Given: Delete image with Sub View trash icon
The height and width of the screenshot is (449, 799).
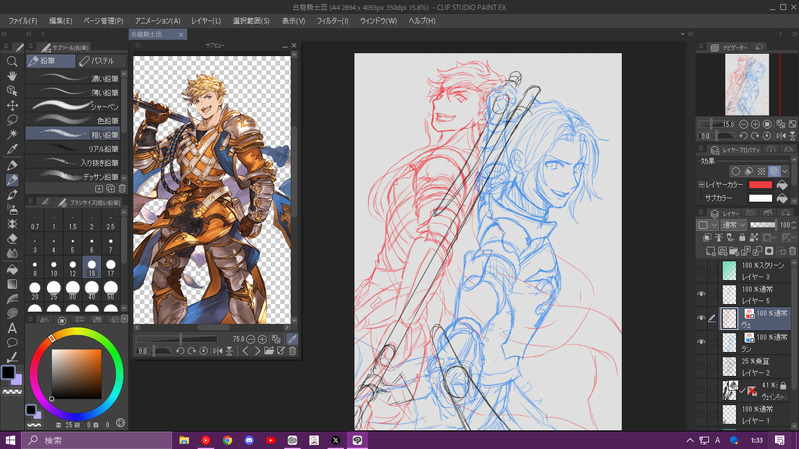Looking at the screenshot, I should pos(293,351).
